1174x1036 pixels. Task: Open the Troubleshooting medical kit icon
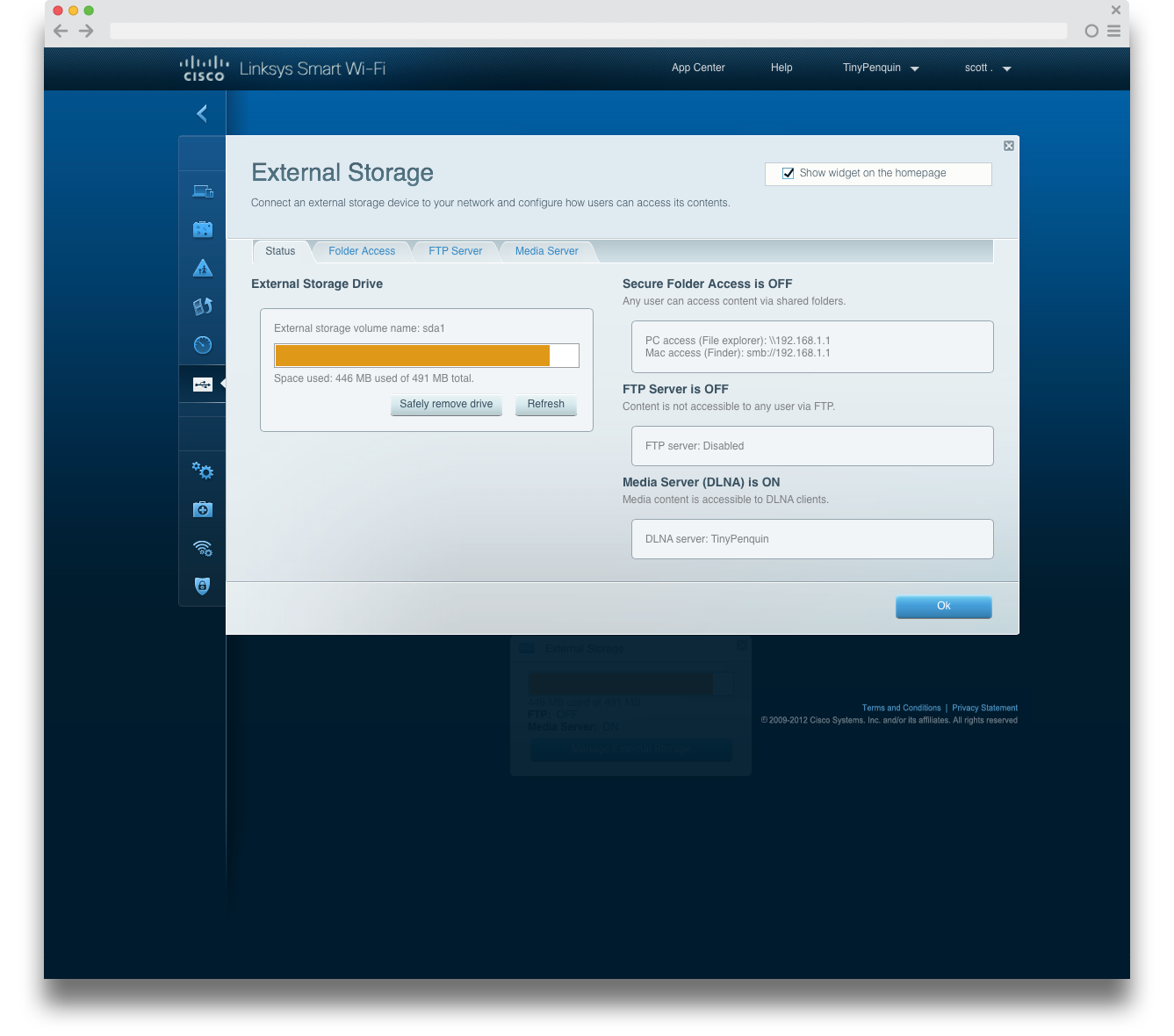tap(203, 509)
